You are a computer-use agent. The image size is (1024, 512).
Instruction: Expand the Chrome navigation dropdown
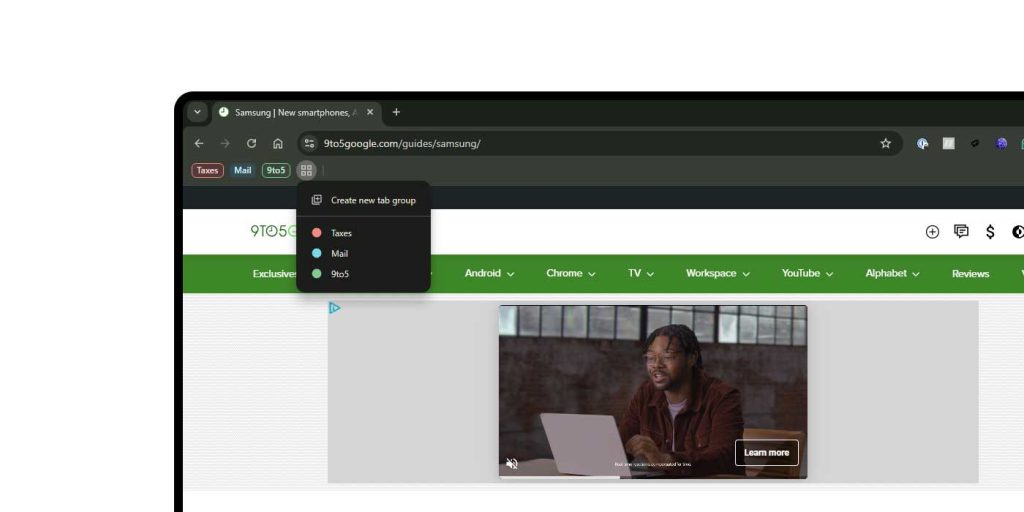570,273
